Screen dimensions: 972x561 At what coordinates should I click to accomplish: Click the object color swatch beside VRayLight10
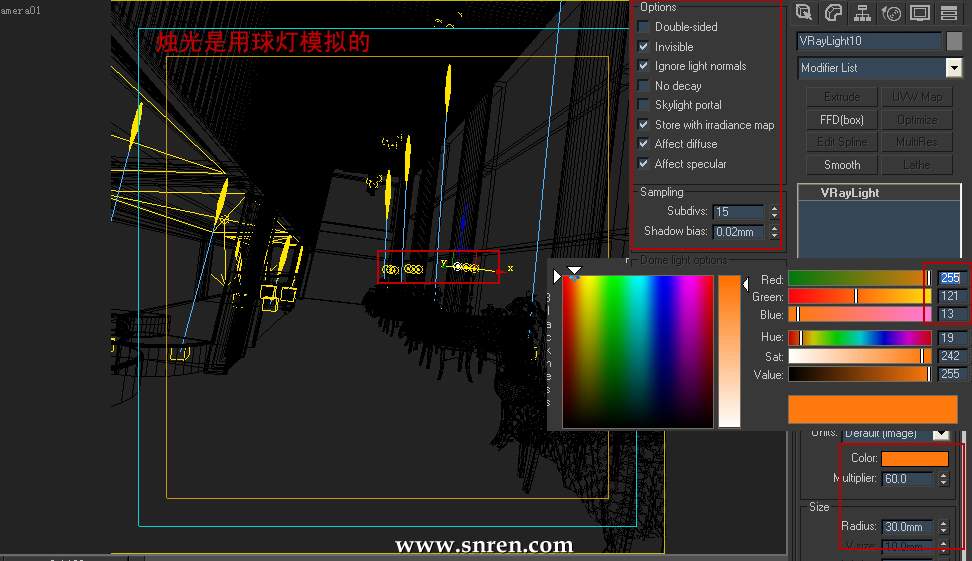coord(955,41)
